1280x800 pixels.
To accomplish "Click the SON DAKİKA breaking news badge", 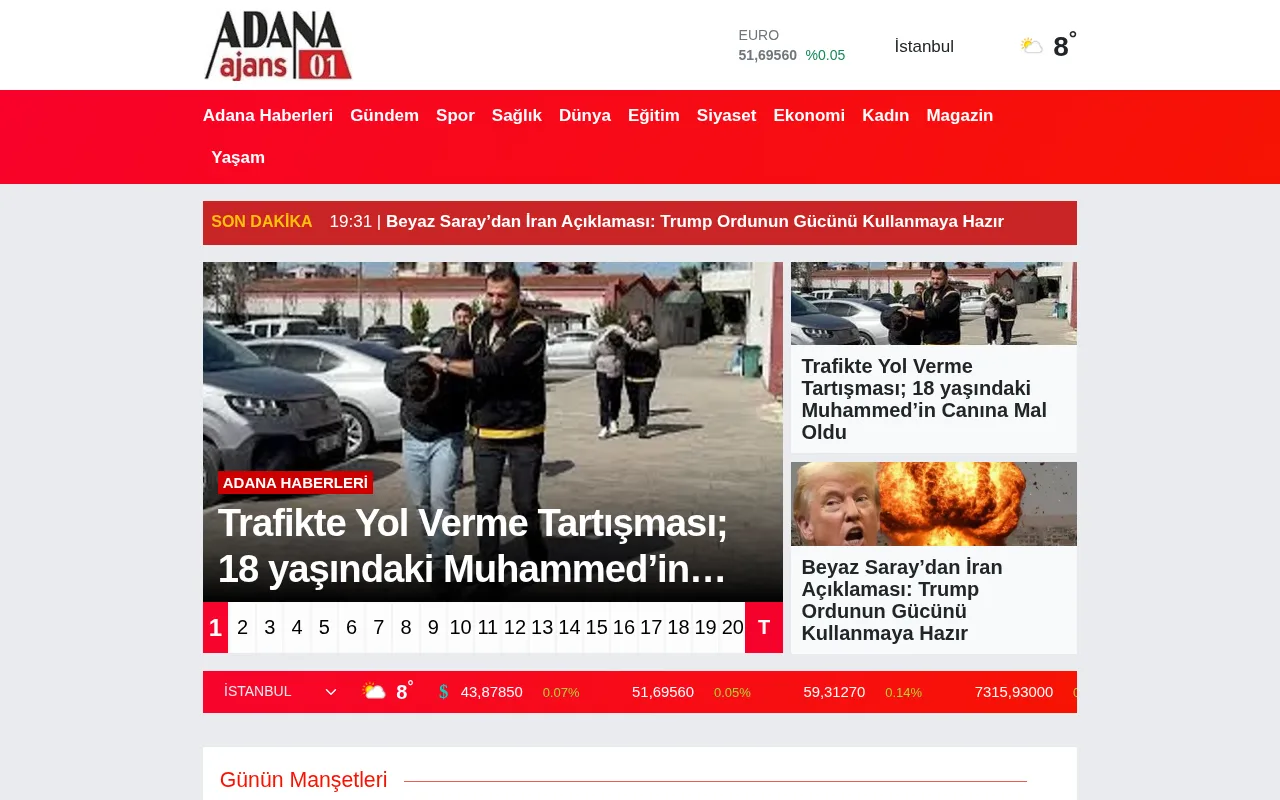I will point(262,222).
